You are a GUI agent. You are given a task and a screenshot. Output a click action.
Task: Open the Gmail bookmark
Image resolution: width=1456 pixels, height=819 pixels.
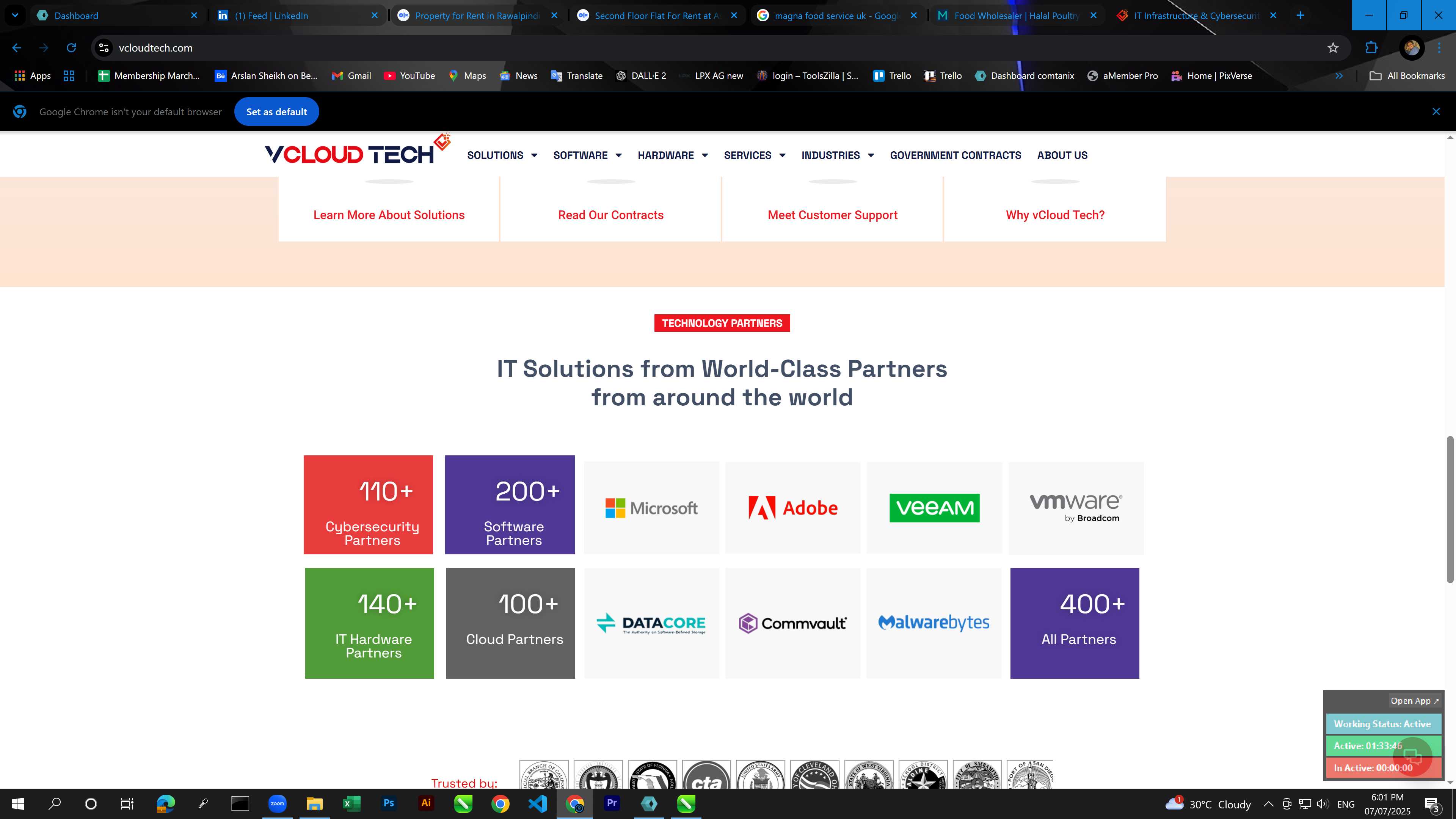point(351,76)
